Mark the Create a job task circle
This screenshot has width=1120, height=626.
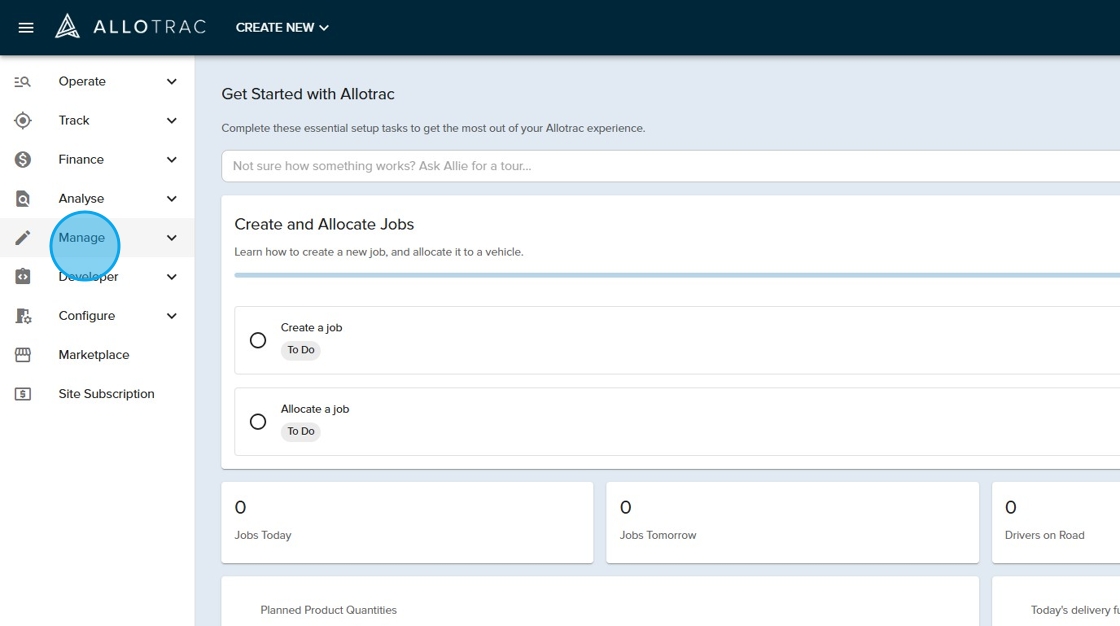click(x=258, y=340)
